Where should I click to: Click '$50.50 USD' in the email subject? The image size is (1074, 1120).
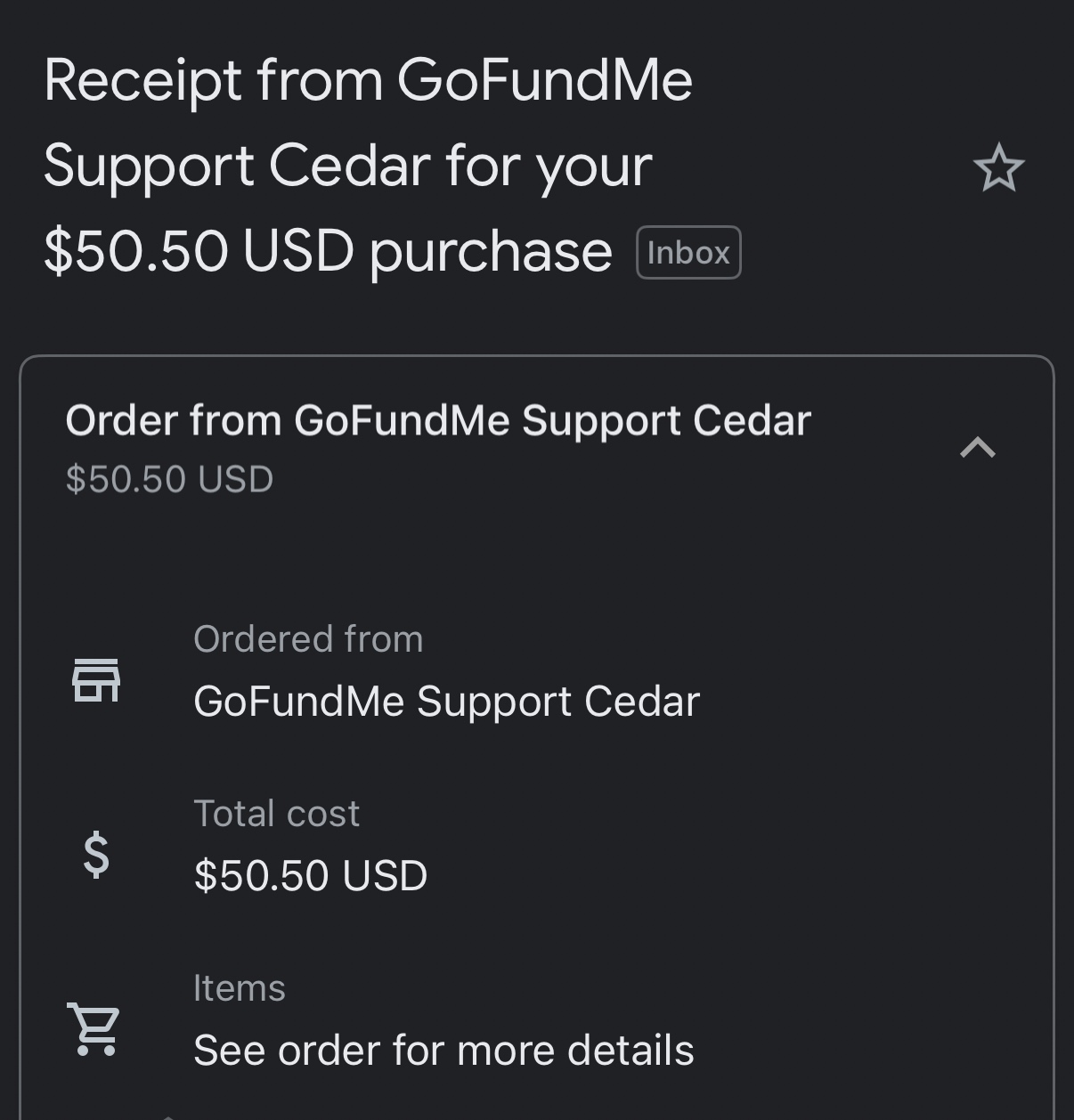point(199,251)
